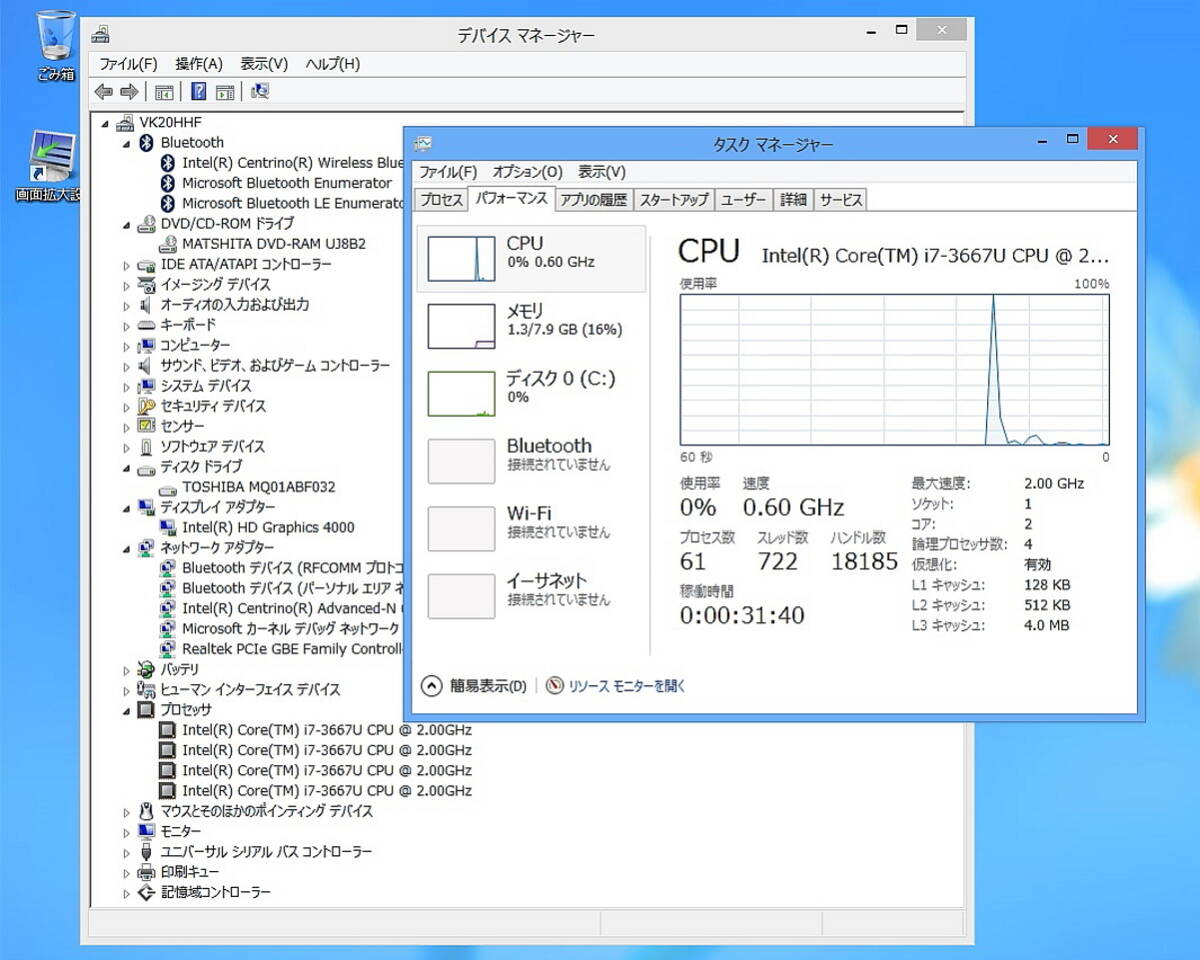Open 表示(V) menu in Task Manager
The width and height of the screenshot is (1200, 960).
(602, 172)
